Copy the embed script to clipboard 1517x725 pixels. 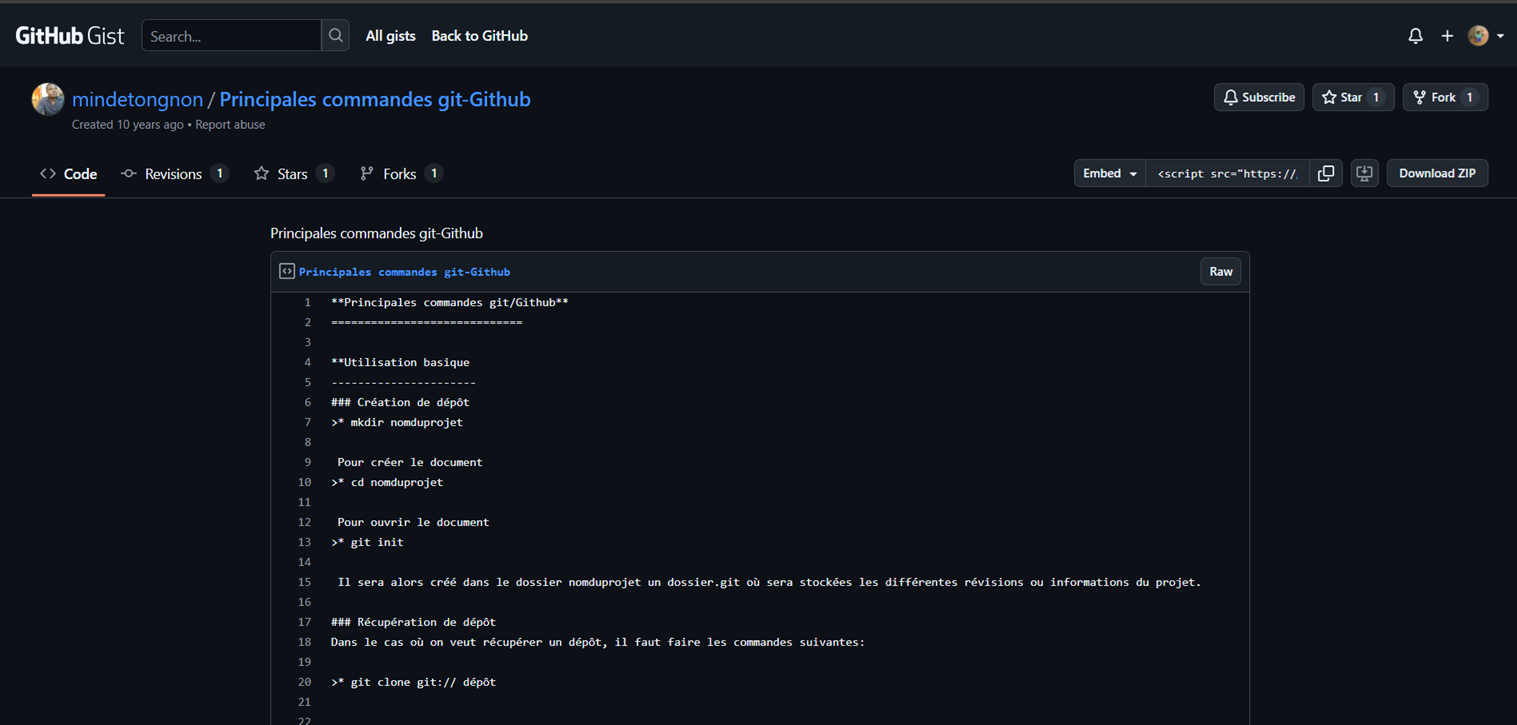point(1326,173)
